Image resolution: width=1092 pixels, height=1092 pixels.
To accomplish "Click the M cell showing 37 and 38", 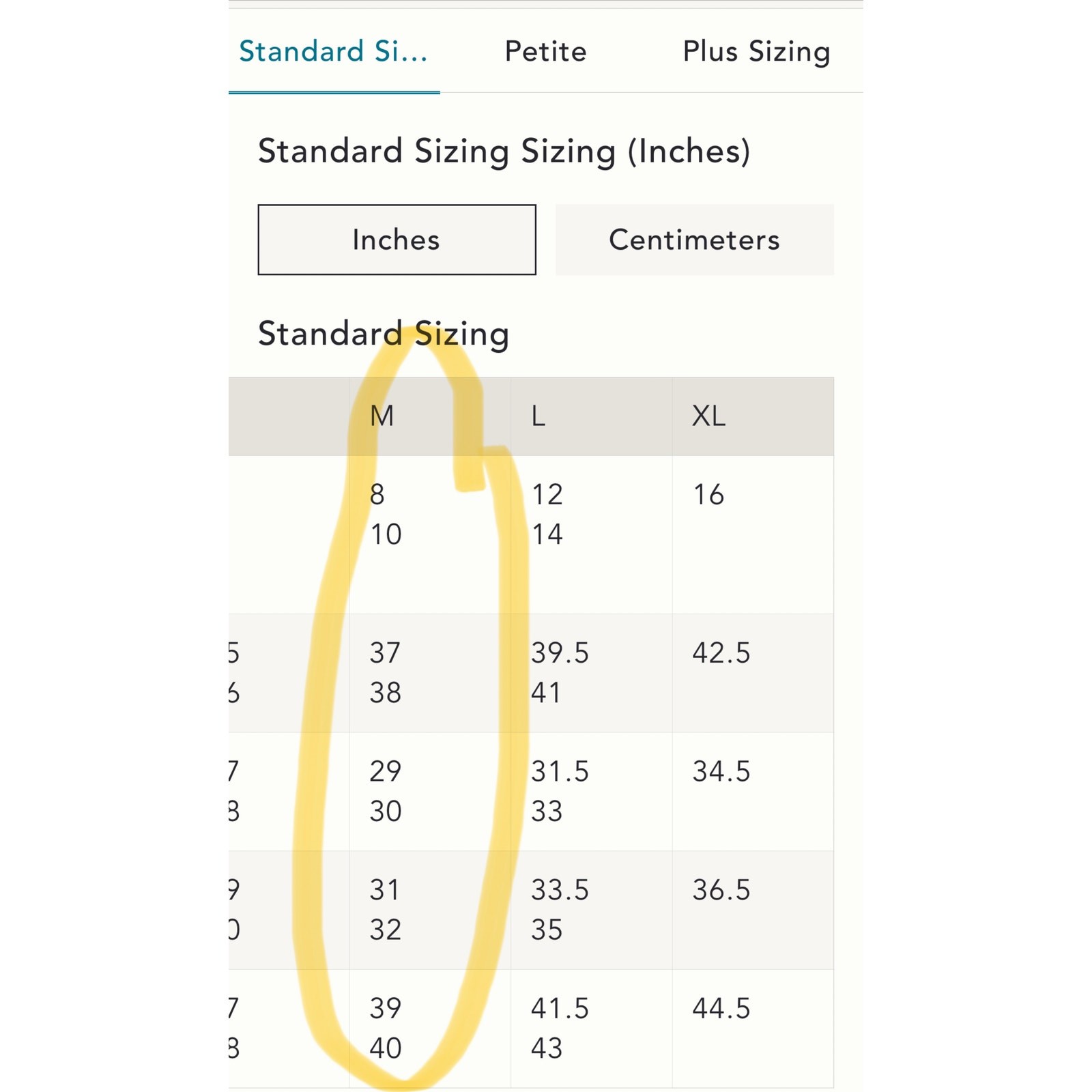I will coord(386,672).
